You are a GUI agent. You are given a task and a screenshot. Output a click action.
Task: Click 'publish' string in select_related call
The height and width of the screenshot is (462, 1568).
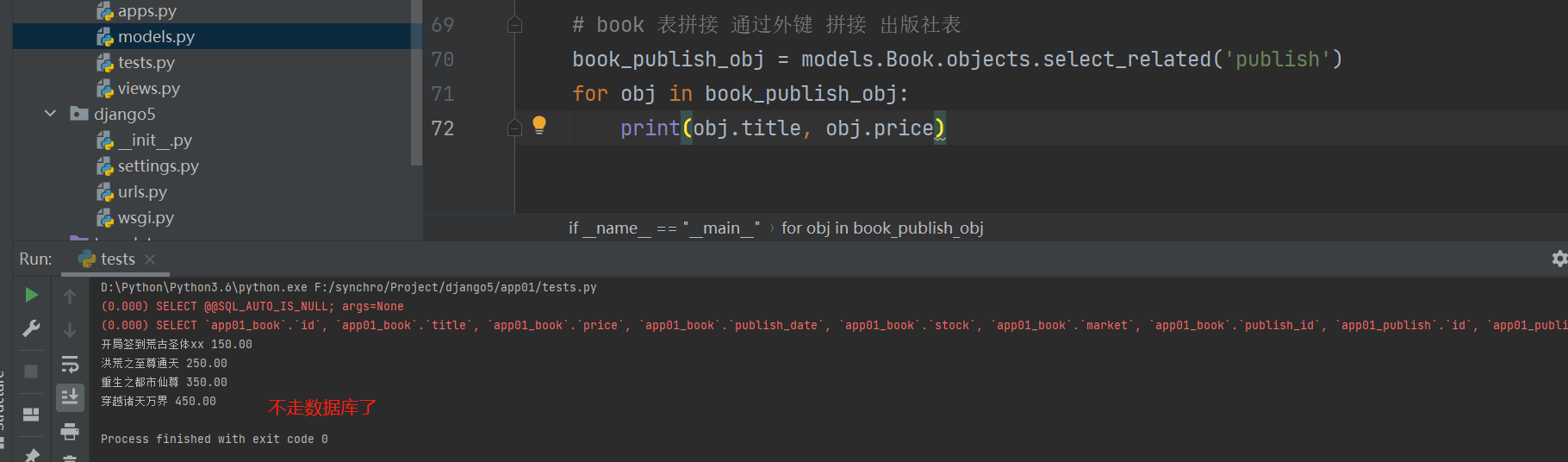(x=1277, y=59)
